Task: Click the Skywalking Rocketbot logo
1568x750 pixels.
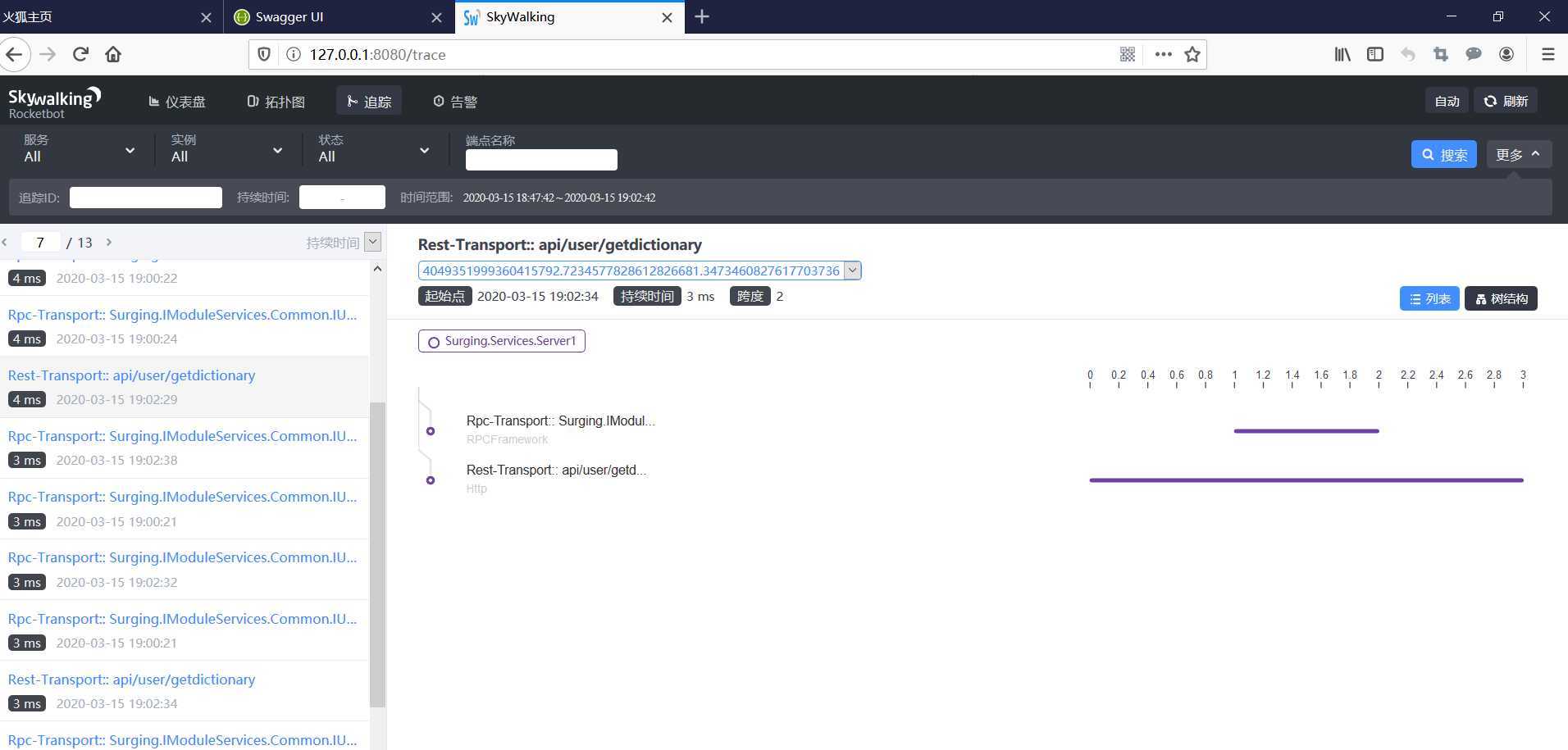Action: (54, 102)
